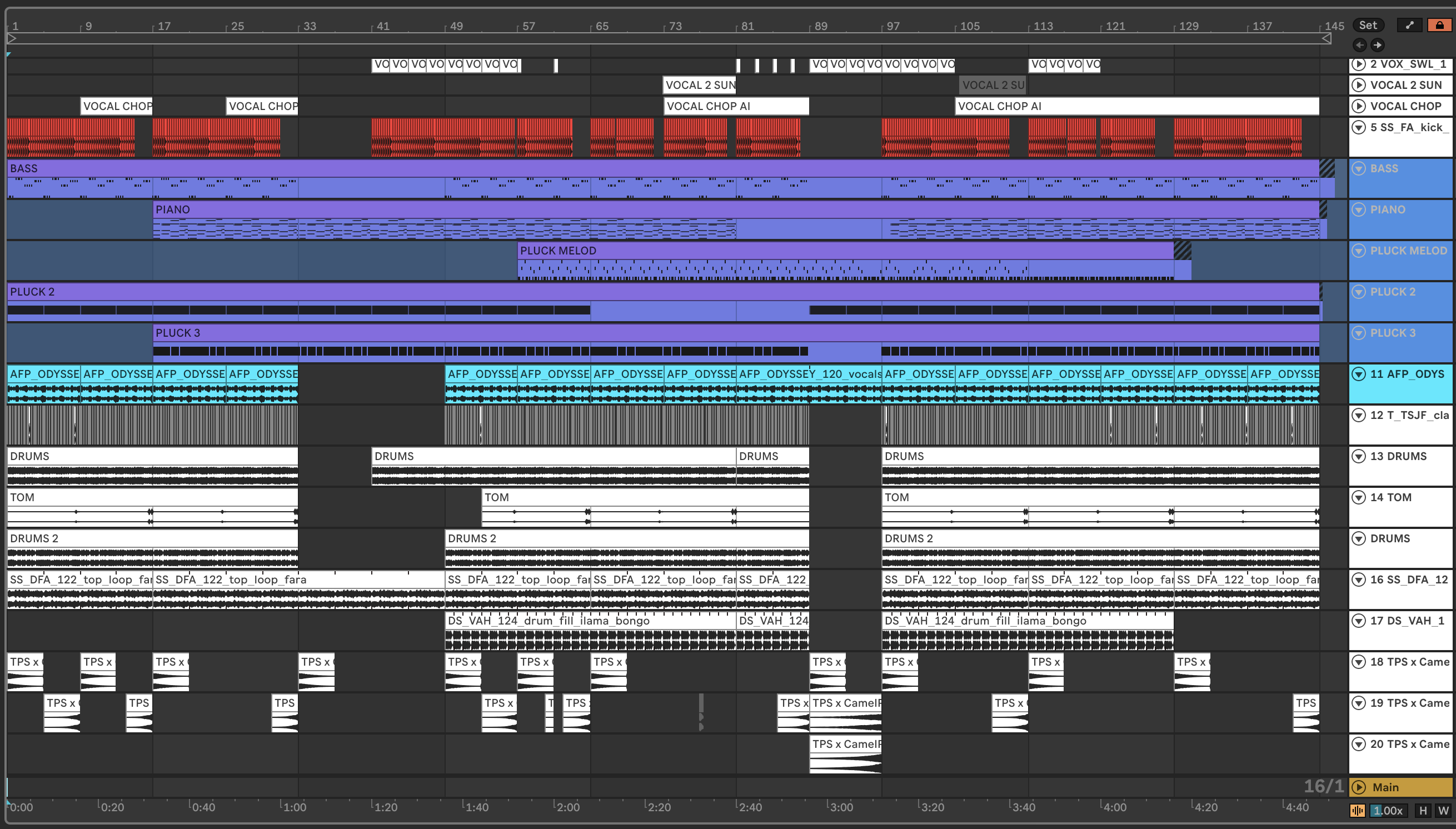Click the 1.00x waveform zoom field

coord(1388,810)
